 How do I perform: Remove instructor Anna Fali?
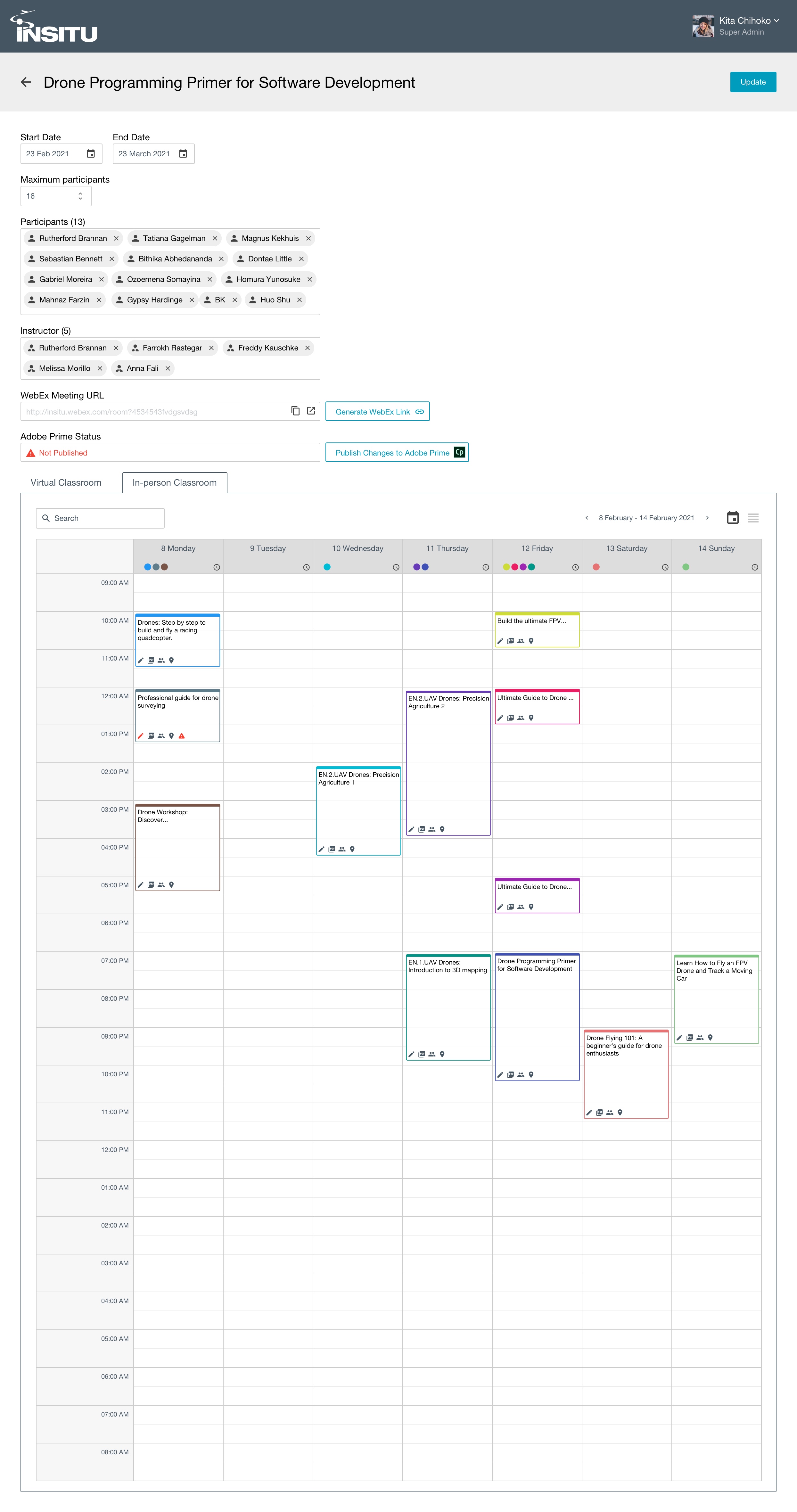[168, 369]
